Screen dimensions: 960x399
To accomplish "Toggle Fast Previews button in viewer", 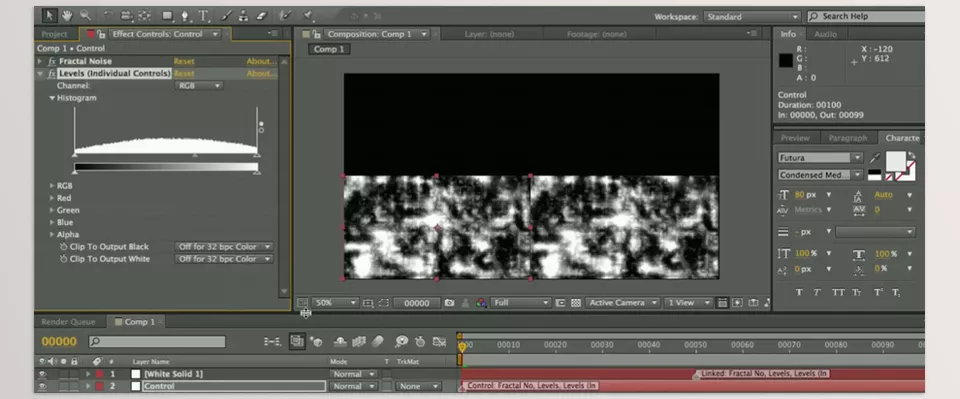I will [738, 303].
